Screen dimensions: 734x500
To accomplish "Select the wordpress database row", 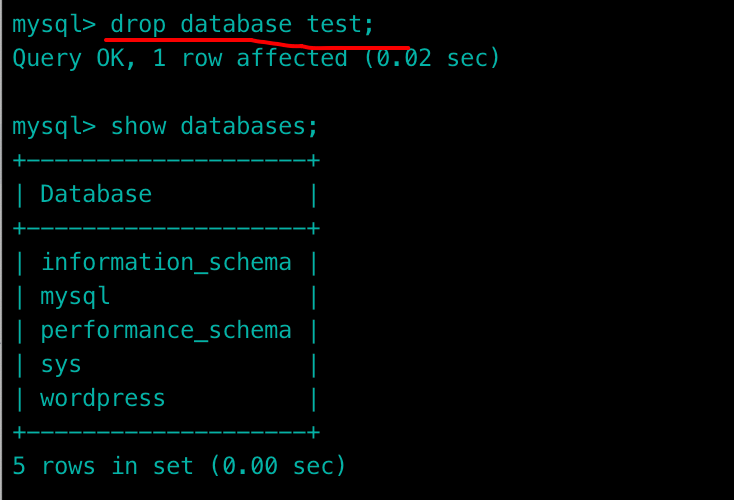I will pyautogui.click(x=103, y=398).
